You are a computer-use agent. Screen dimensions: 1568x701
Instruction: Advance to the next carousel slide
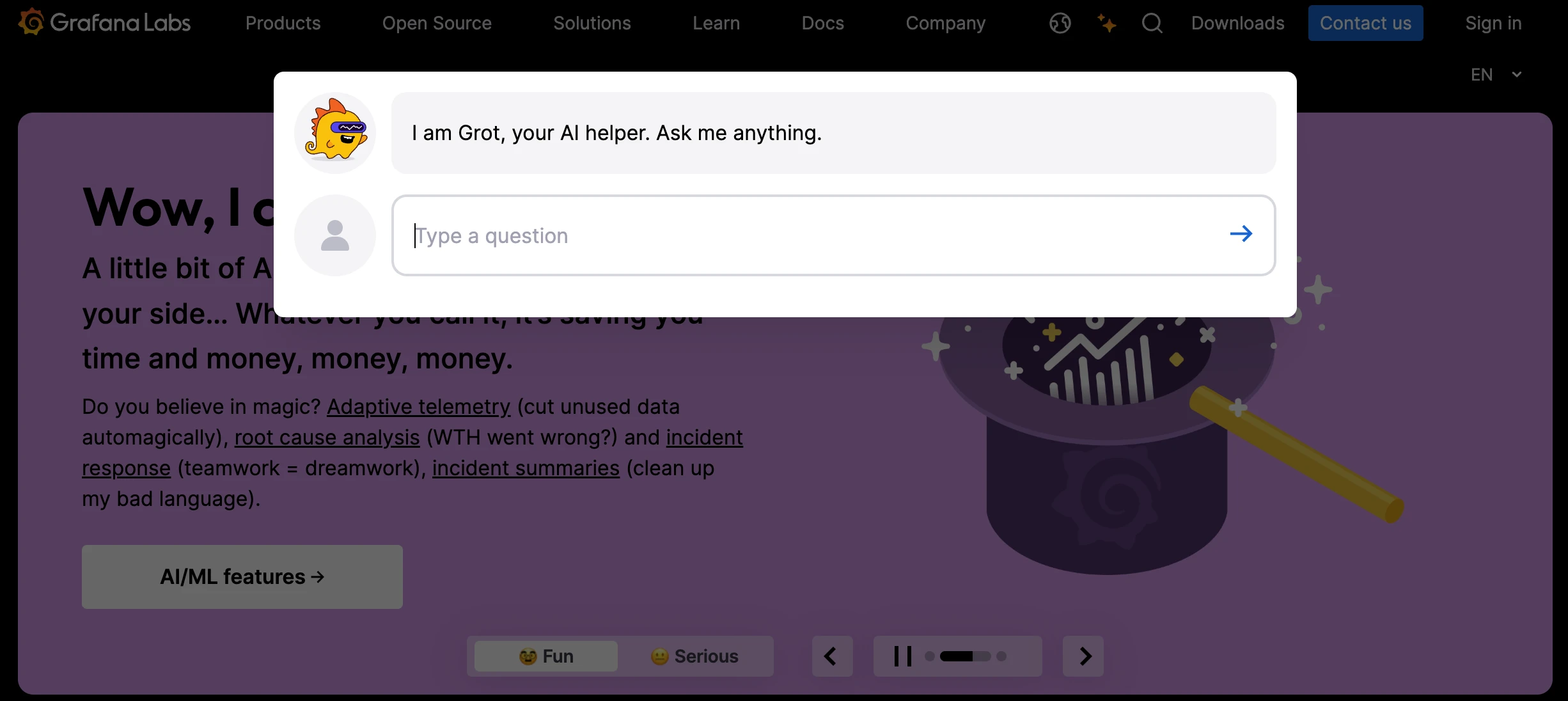click(x=1084, y=656)
